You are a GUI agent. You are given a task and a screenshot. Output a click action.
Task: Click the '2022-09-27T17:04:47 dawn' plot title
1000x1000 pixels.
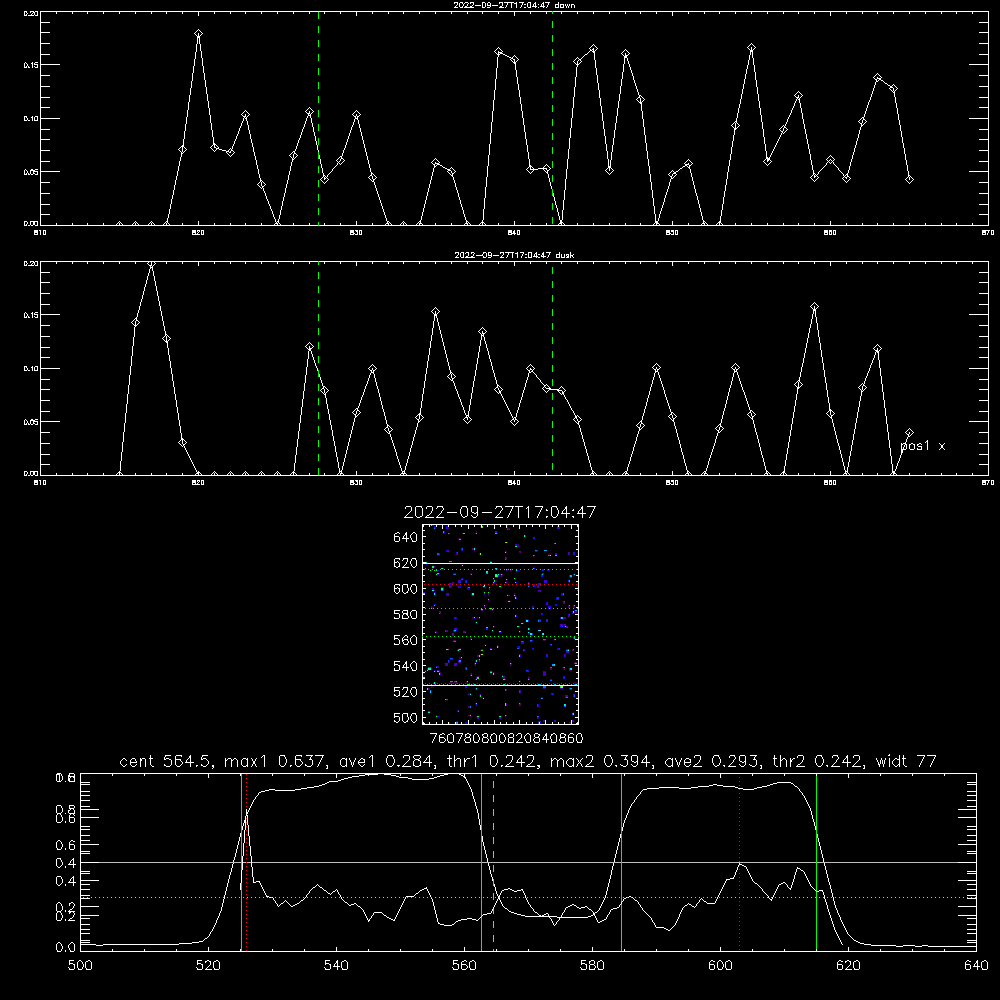tap(514, 5)
